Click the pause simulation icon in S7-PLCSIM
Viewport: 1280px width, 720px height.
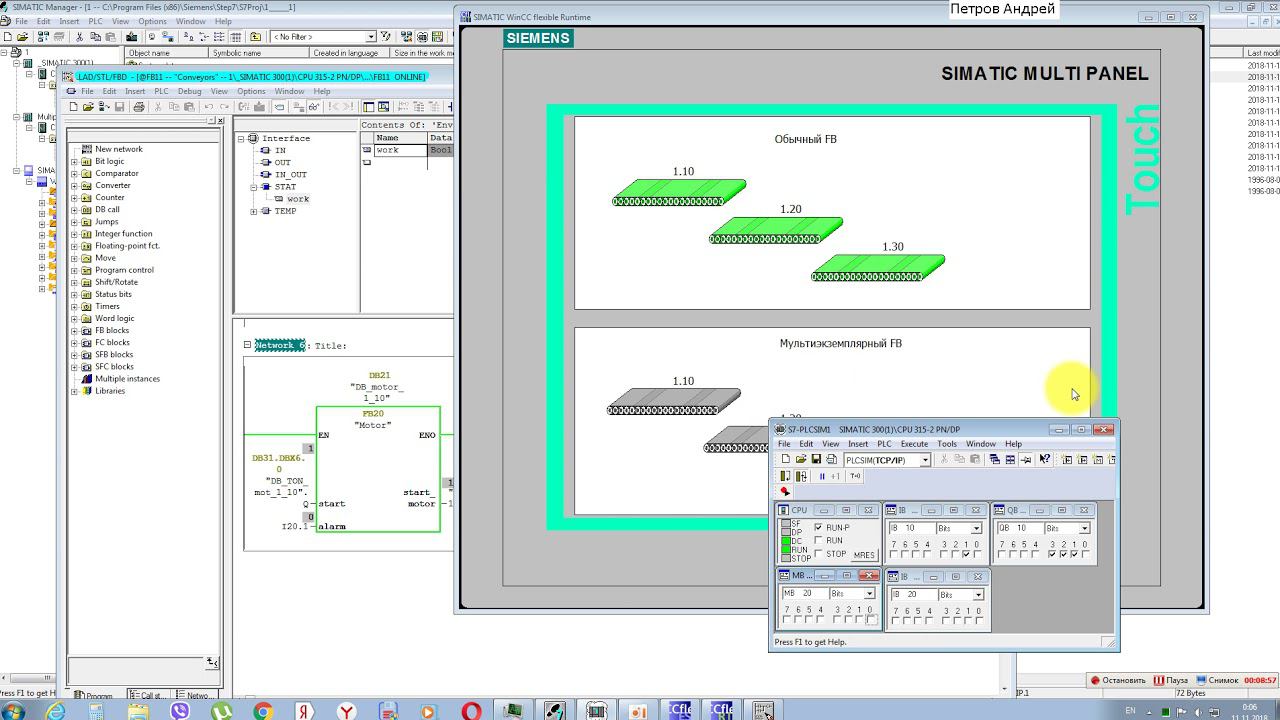pos(822,476)
